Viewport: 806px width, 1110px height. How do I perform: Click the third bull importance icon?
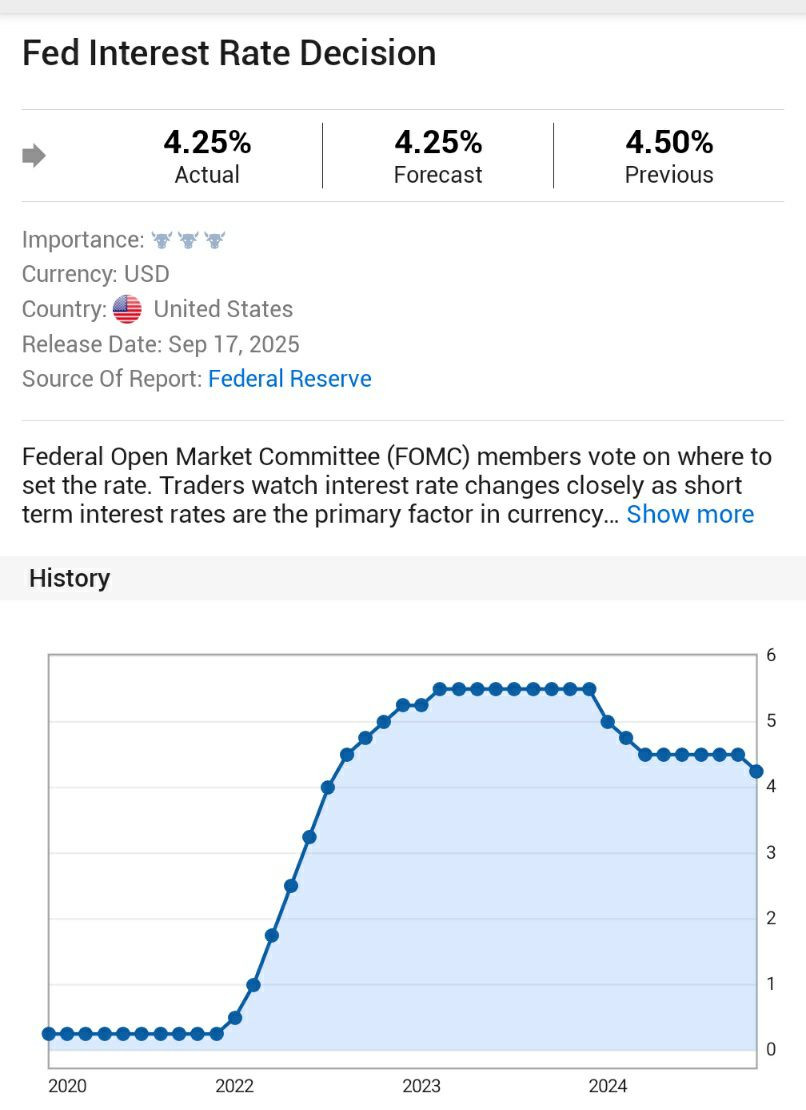[214, 240]
